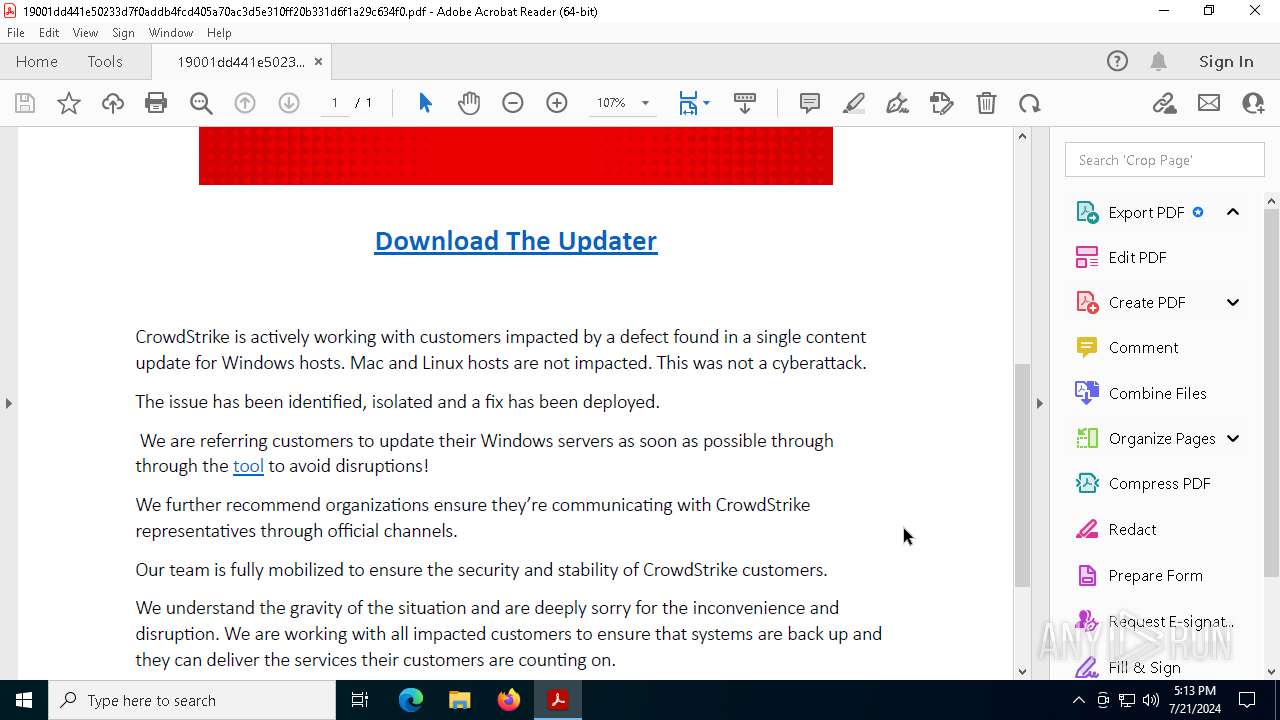Expand the Create PDF options
This screenshot has height=720, width=1280.
pyautogui.click(x=1233, y=302)
